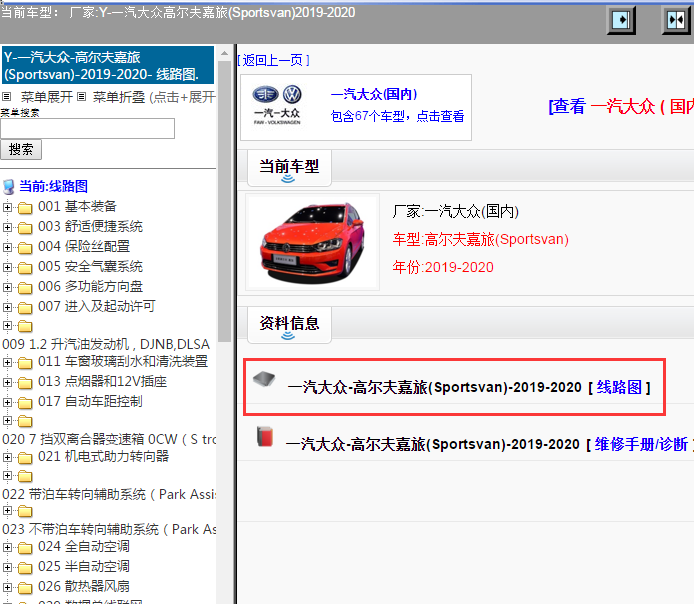Toggle 菜单折叠 to collapse all menus
The image size is (694, 604).
point(118,97)
